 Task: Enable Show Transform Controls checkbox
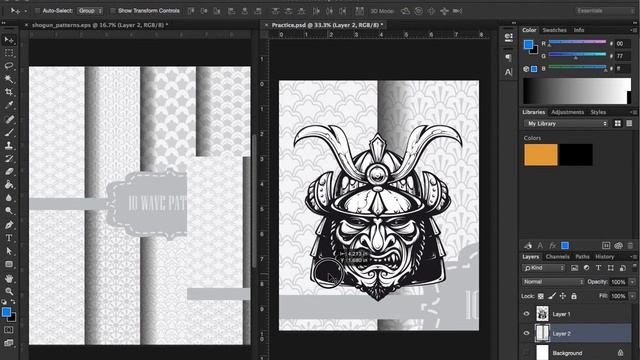tap(113, 11)
